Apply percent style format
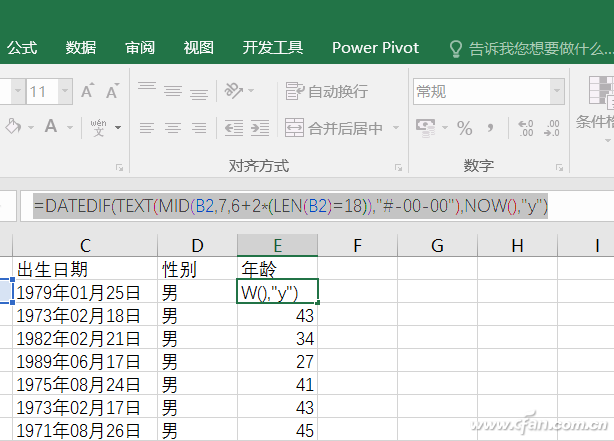Viewport: 614px width, 441px height. 464,128
